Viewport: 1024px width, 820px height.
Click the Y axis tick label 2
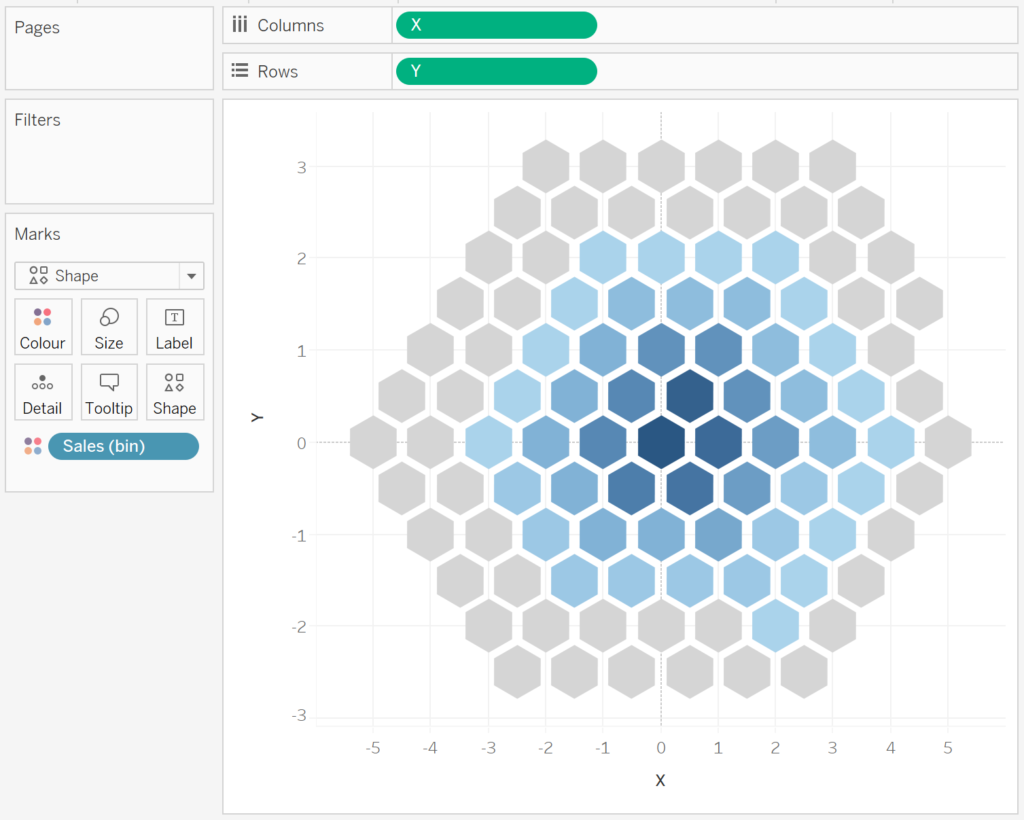pos(301,259)
